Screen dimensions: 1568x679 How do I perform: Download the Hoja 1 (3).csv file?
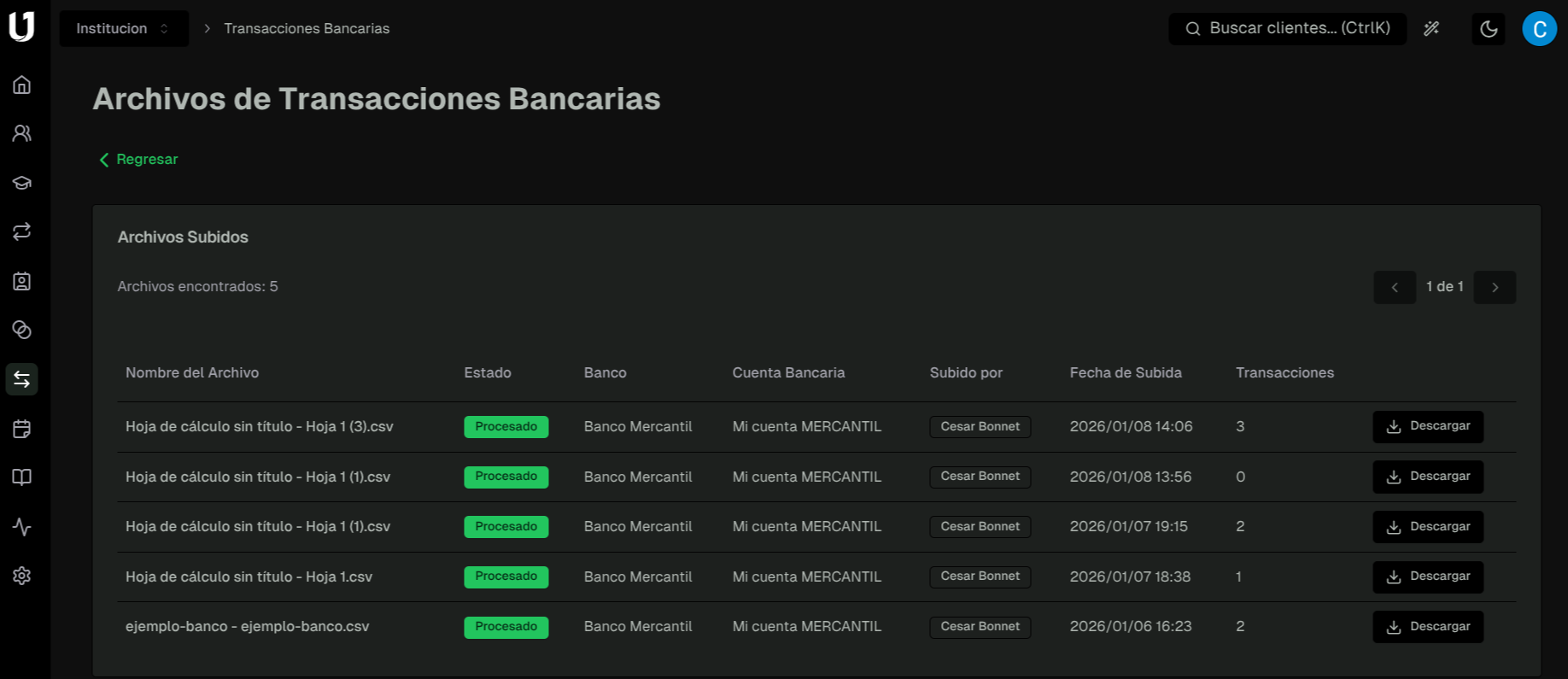tap(1427, 426)
